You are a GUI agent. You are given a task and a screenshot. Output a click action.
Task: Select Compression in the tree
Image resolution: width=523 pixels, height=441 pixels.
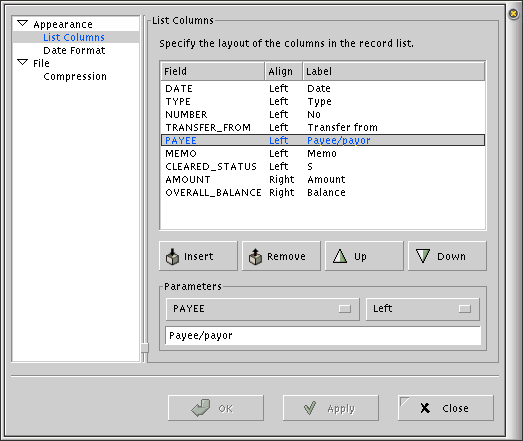click(x=75, y=76)
